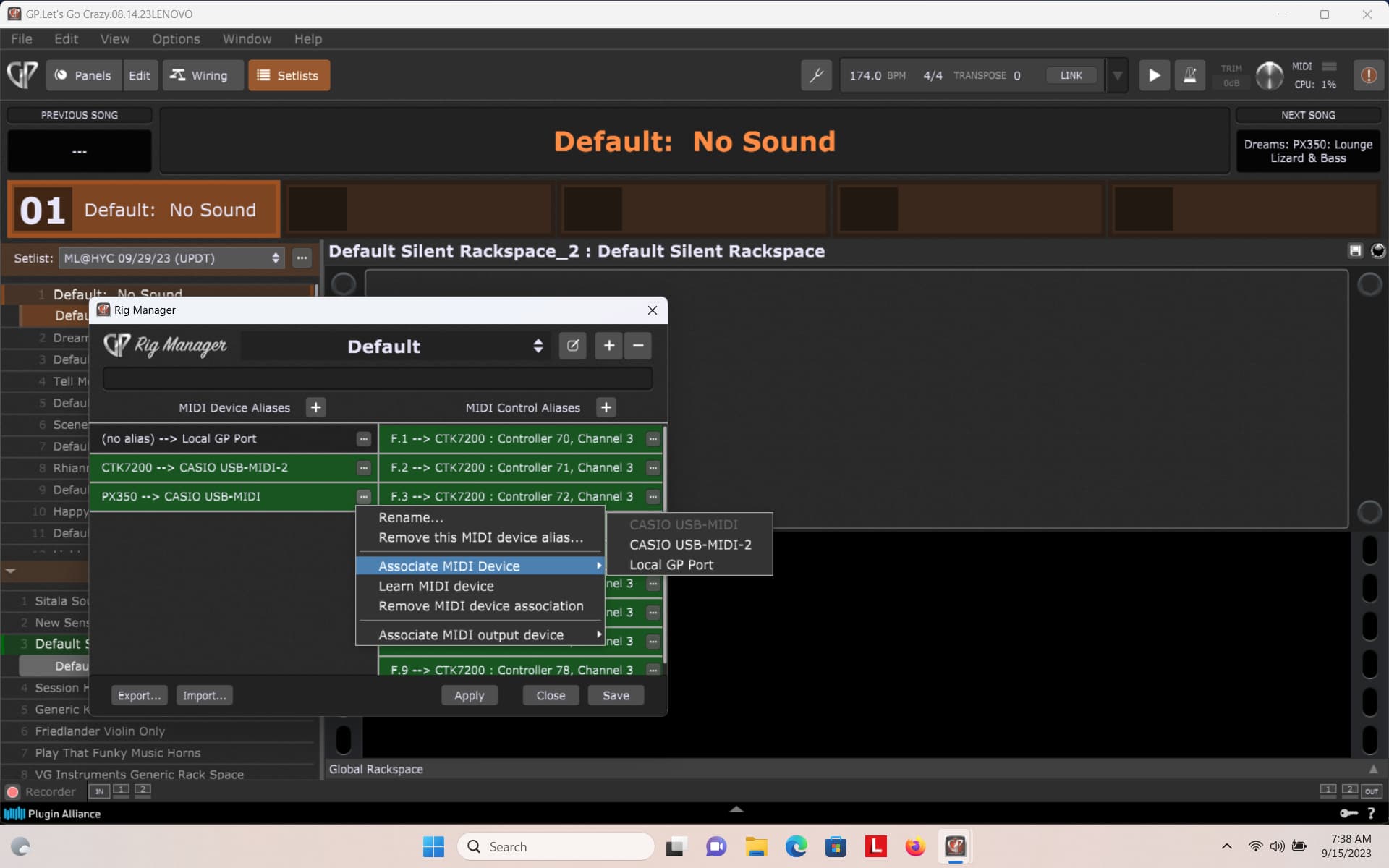
Task: Click the Windows Start button
Action: 433,846
